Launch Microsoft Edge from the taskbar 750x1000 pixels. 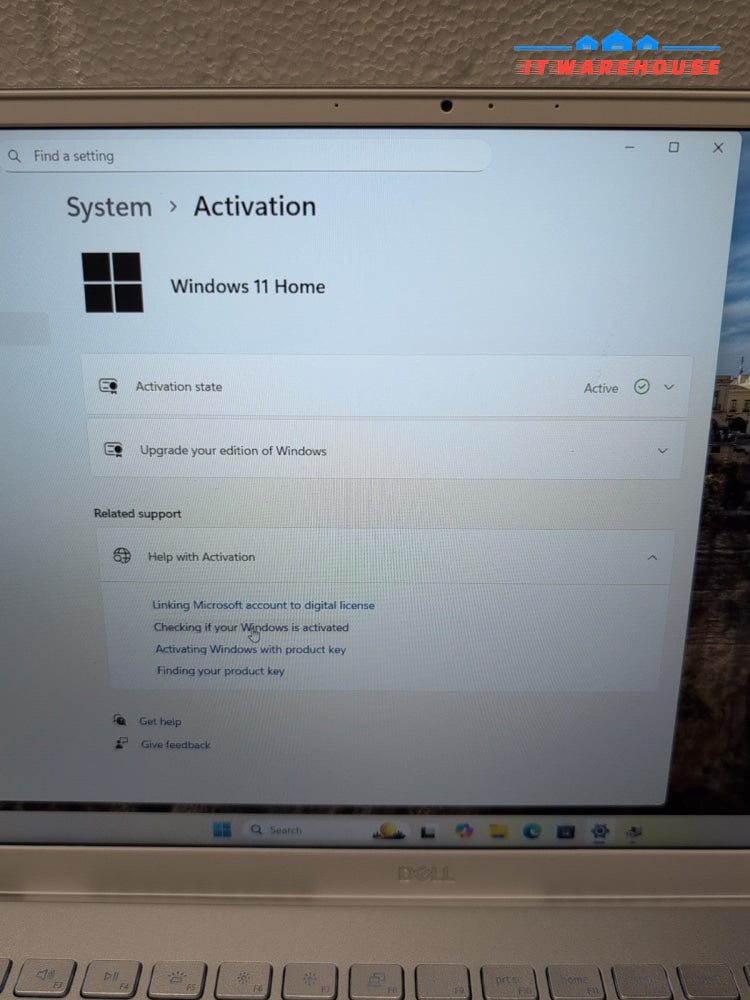tap(531, 831)
